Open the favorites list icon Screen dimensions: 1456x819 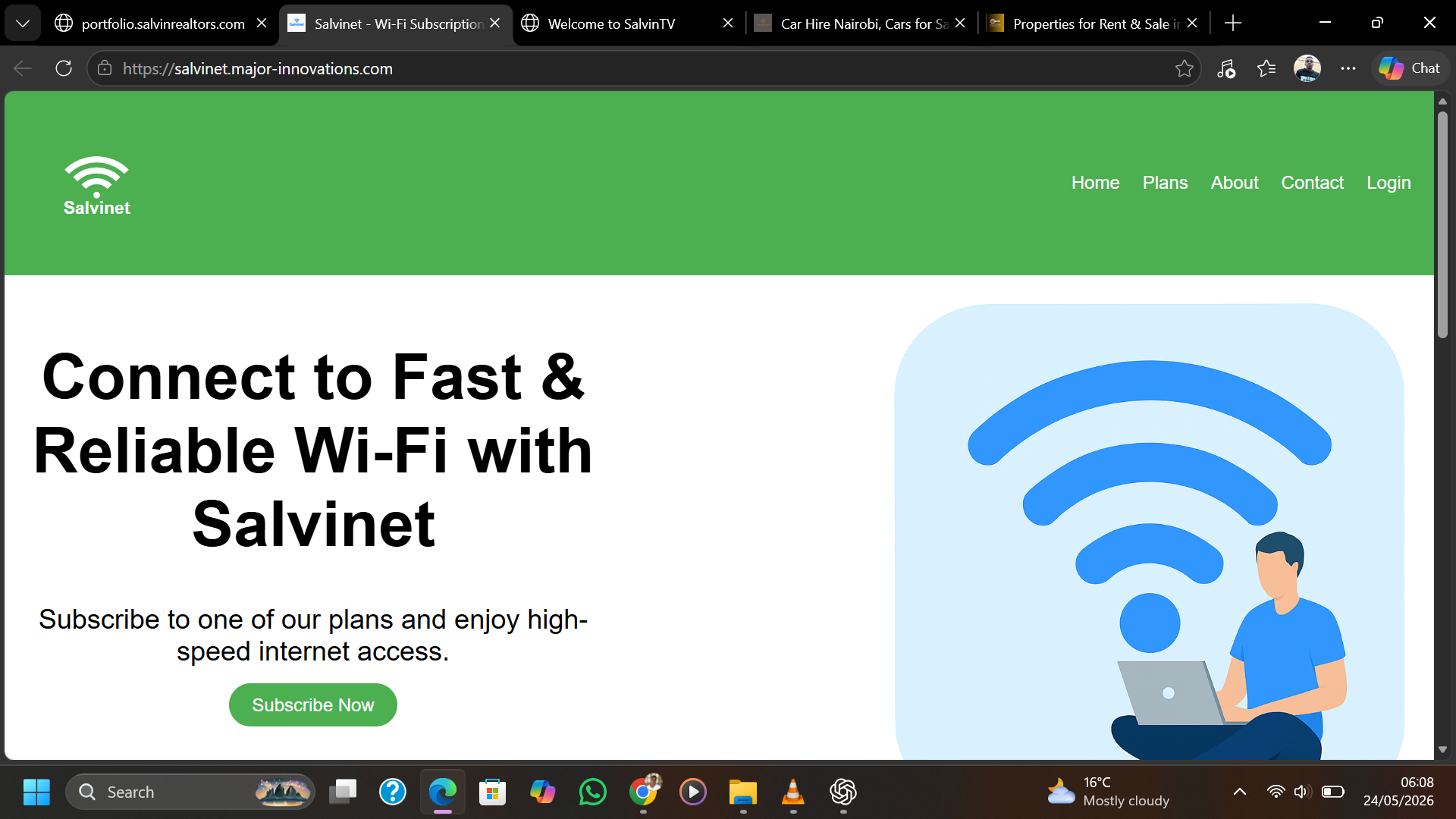click(x=1266, y=69)
